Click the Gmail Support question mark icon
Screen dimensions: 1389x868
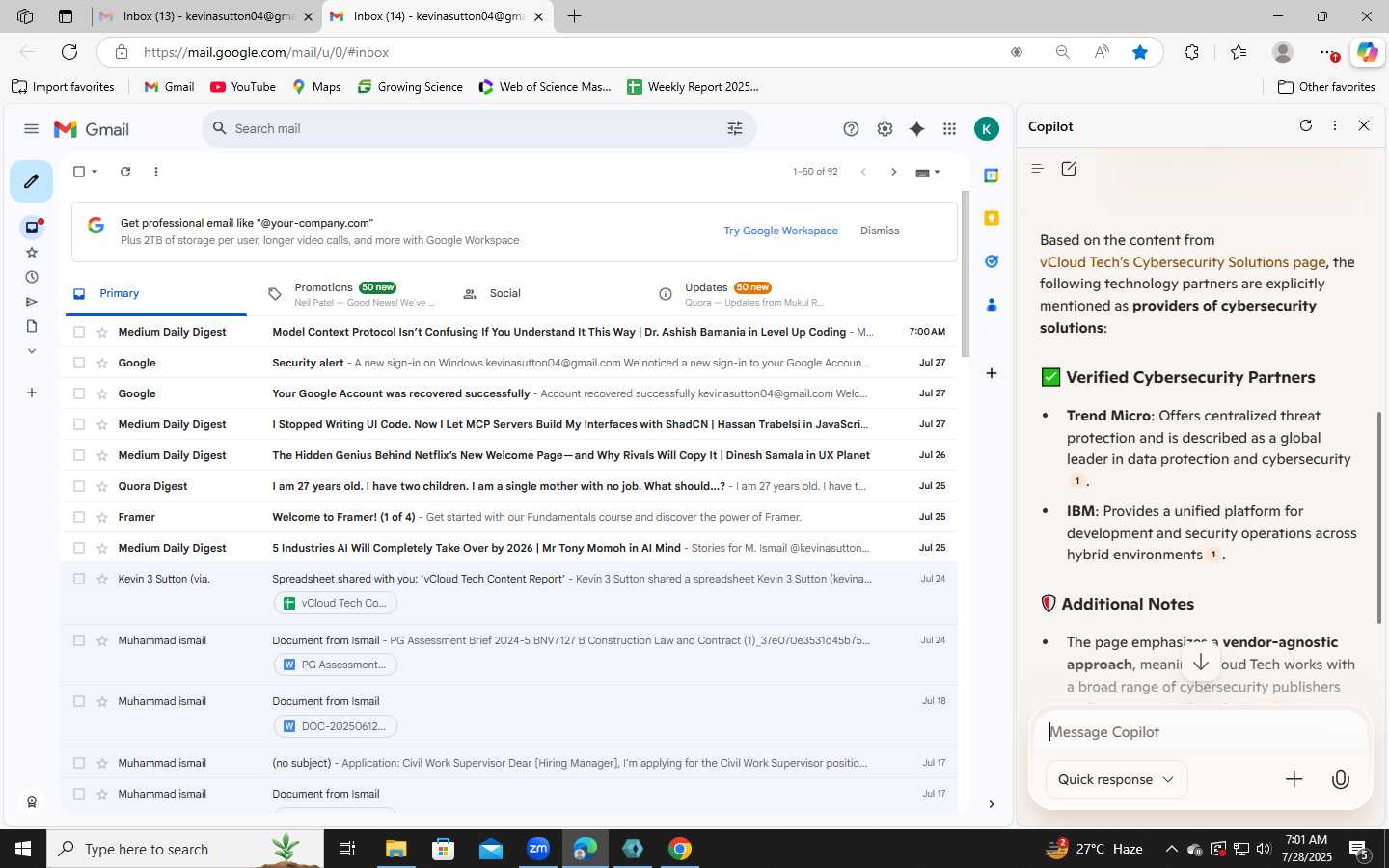click(x=851, y=129)
